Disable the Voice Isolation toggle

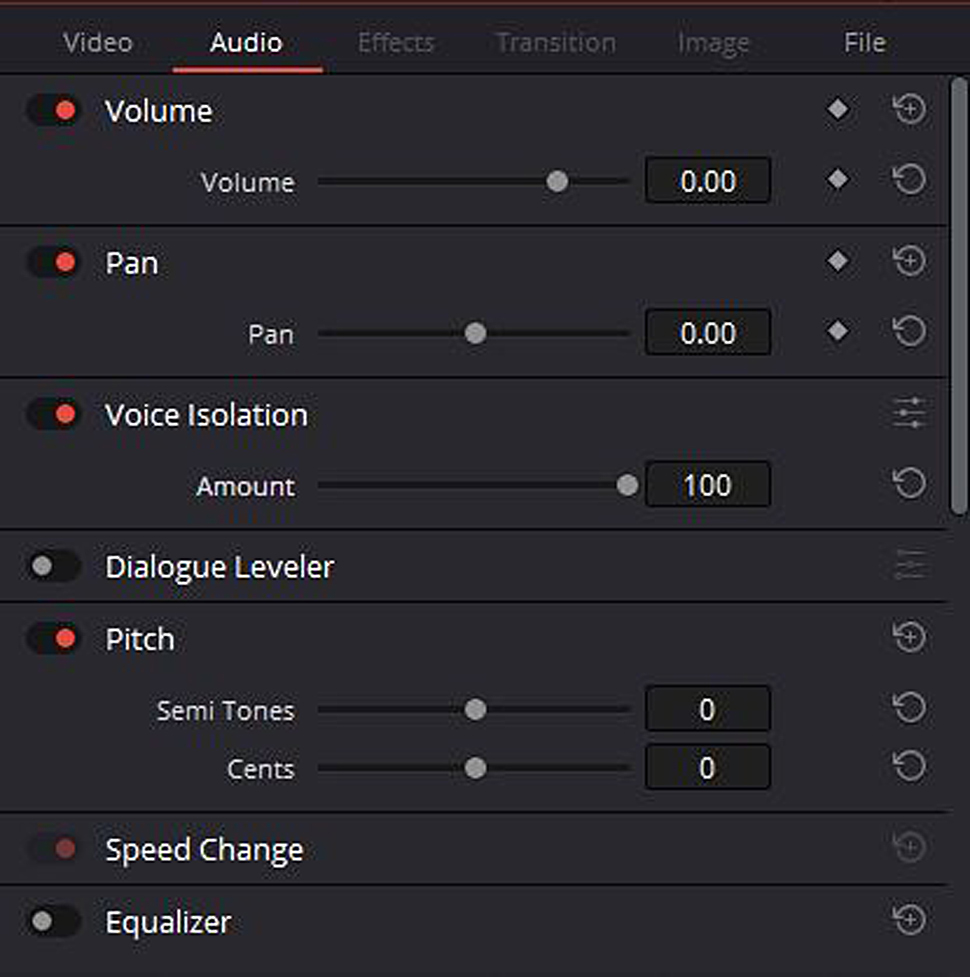coord(54,414)
